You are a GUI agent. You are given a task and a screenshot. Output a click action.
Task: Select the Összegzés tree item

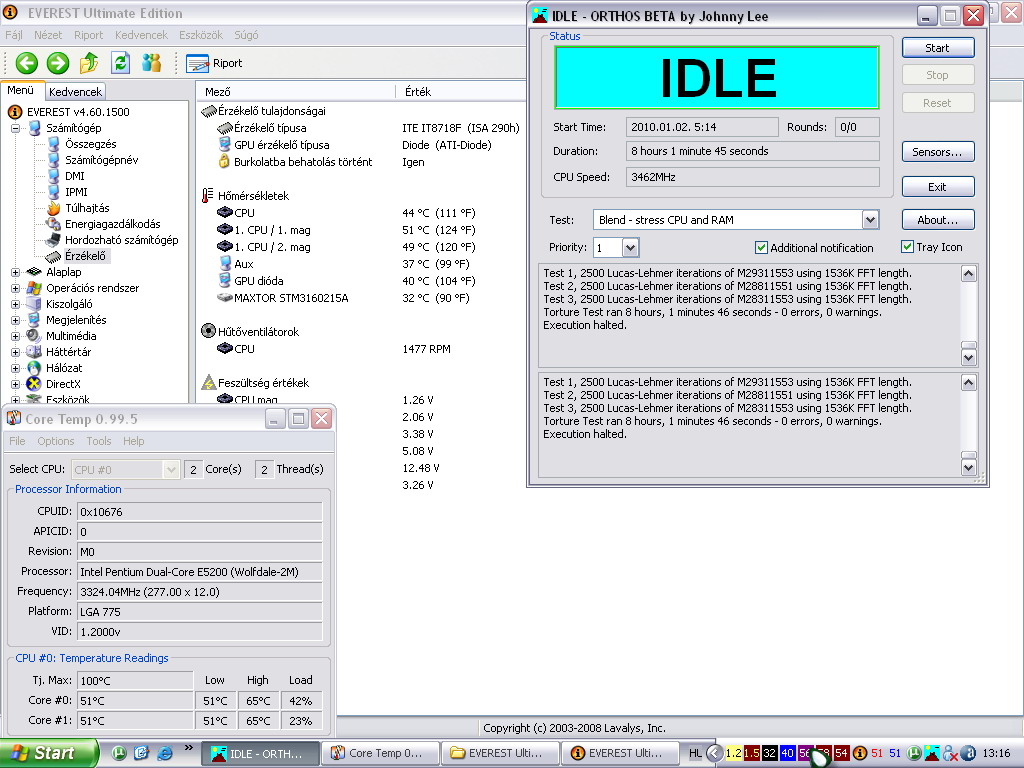(x=90, y=144)
